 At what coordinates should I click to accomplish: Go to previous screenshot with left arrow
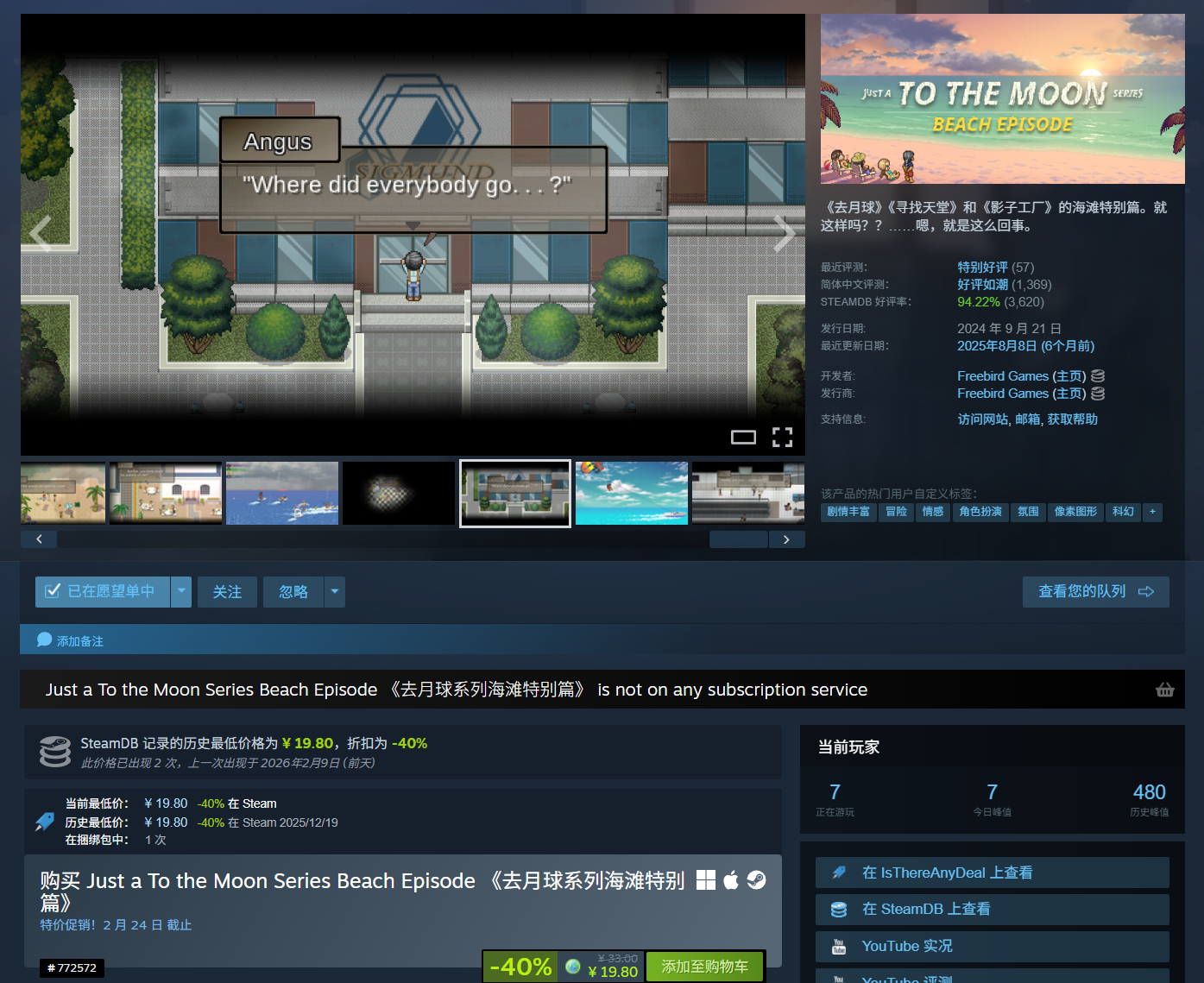41,234
